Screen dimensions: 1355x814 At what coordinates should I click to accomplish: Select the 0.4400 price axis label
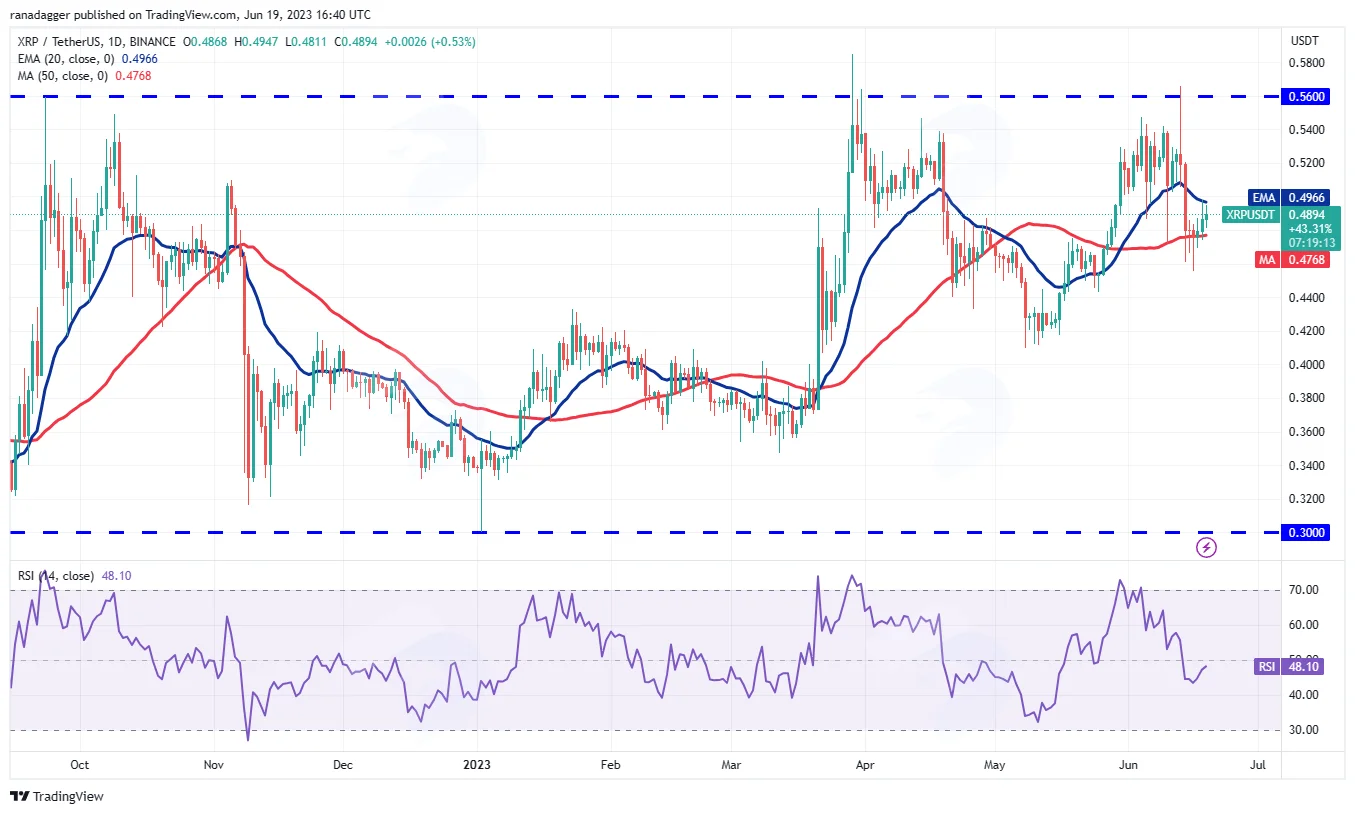[x=1309, y=298]
